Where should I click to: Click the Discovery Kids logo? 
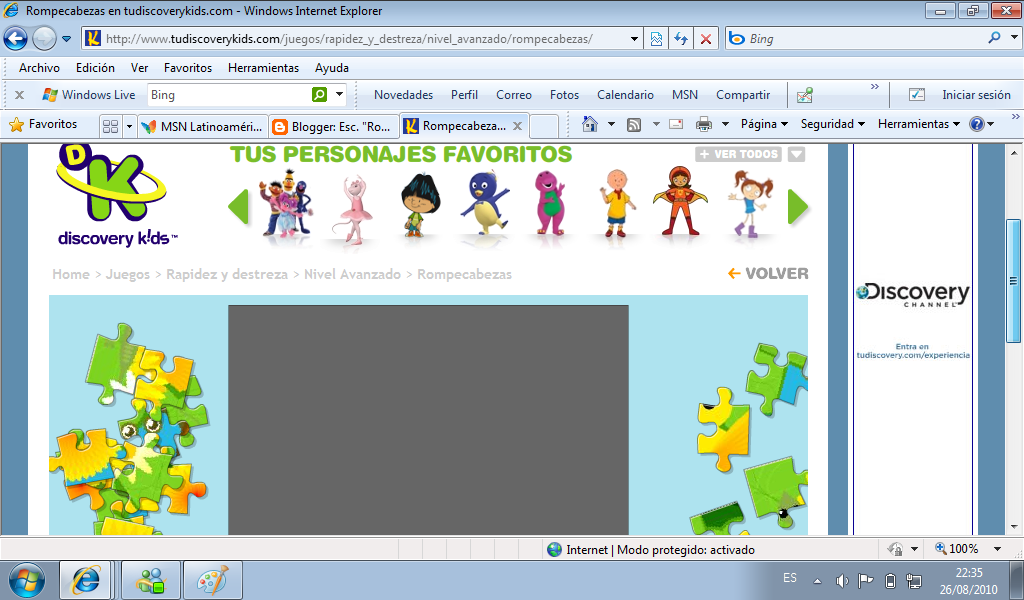[x=116, y=195]
